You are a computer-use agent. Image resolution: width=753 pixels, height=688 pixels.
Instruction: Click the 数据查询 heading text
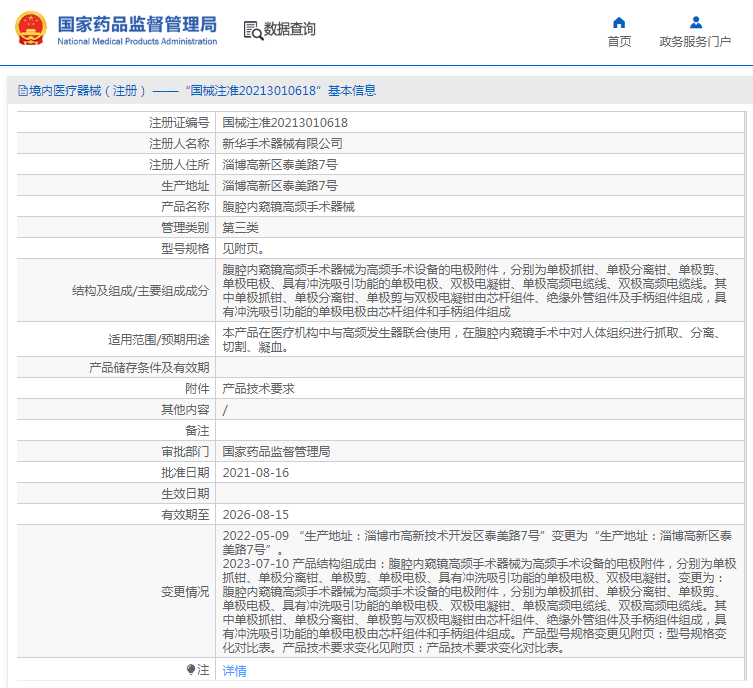(290, 29)
